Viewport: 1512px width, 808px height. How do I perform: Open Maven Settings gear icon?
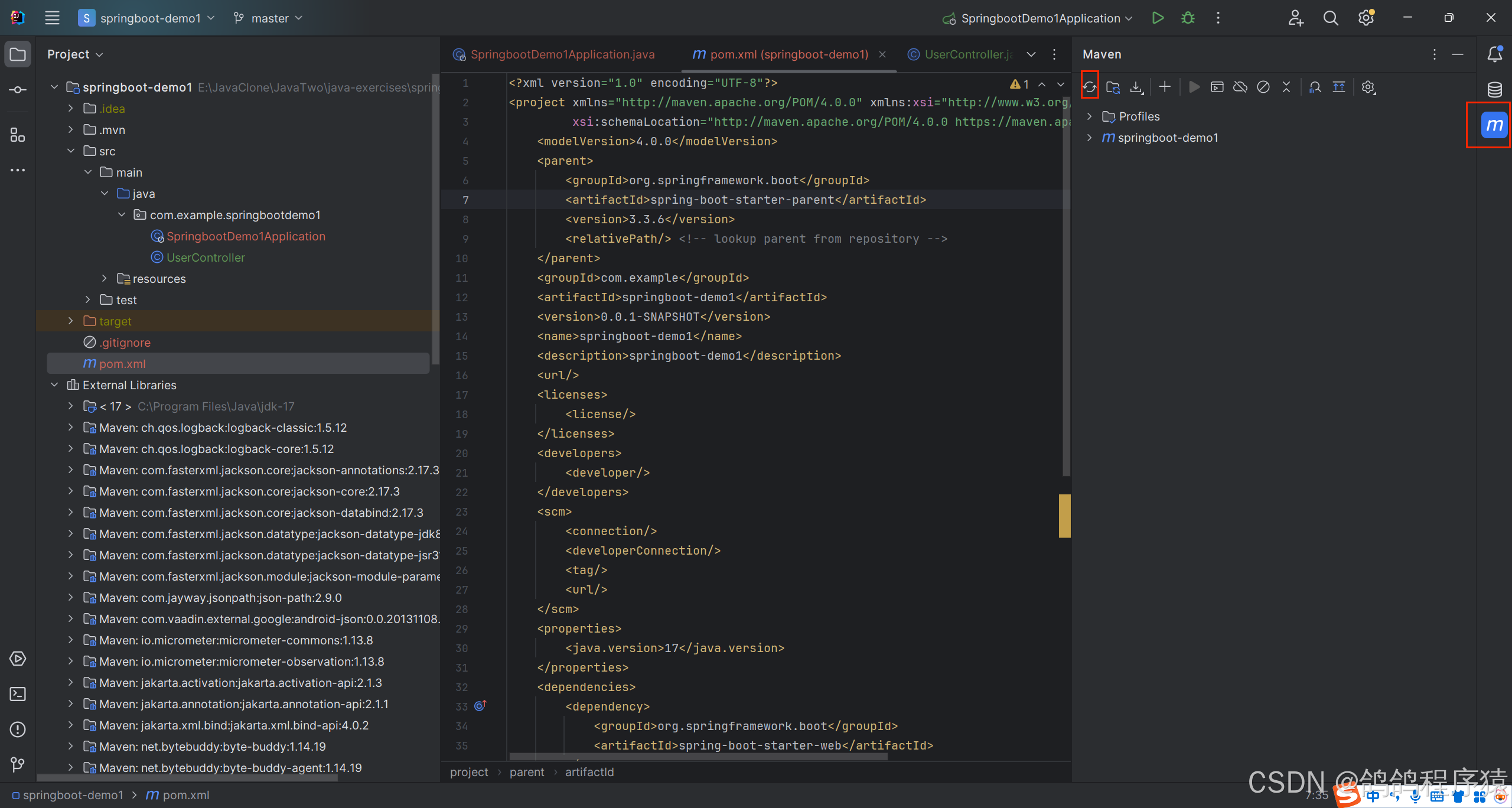[x=1368, y=87]
